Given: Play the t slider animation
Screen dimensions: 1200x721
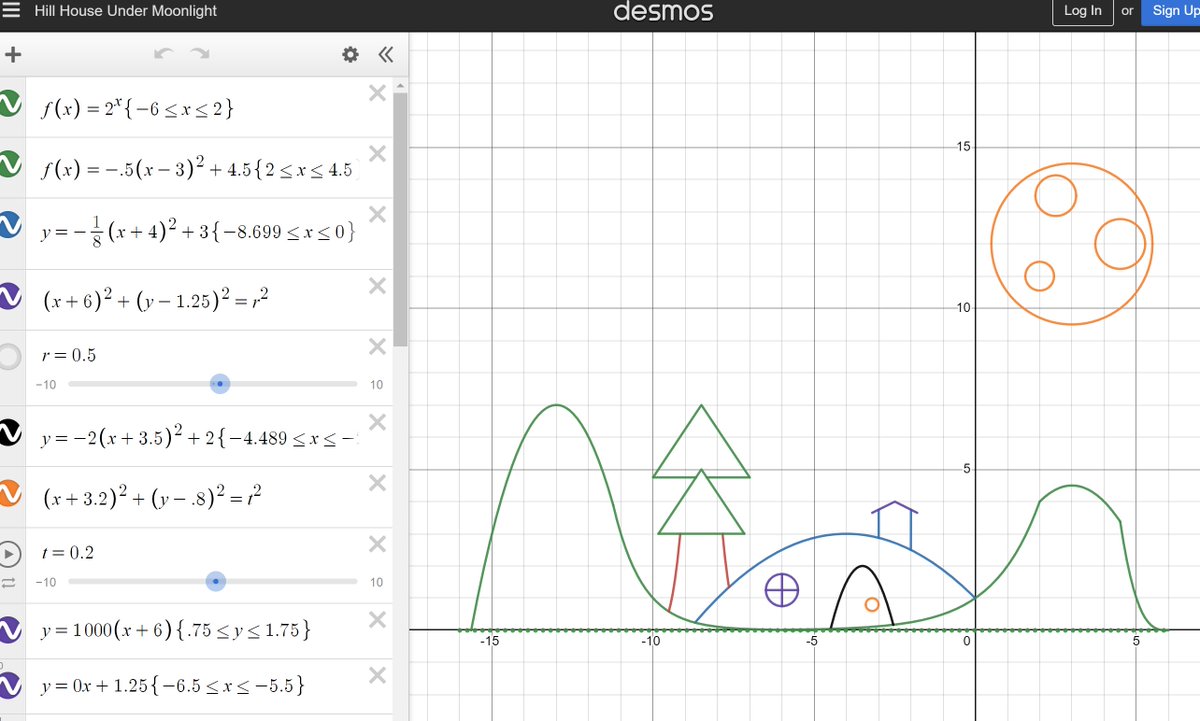Looking at the screenshot, I should click(x=9, y=553).
